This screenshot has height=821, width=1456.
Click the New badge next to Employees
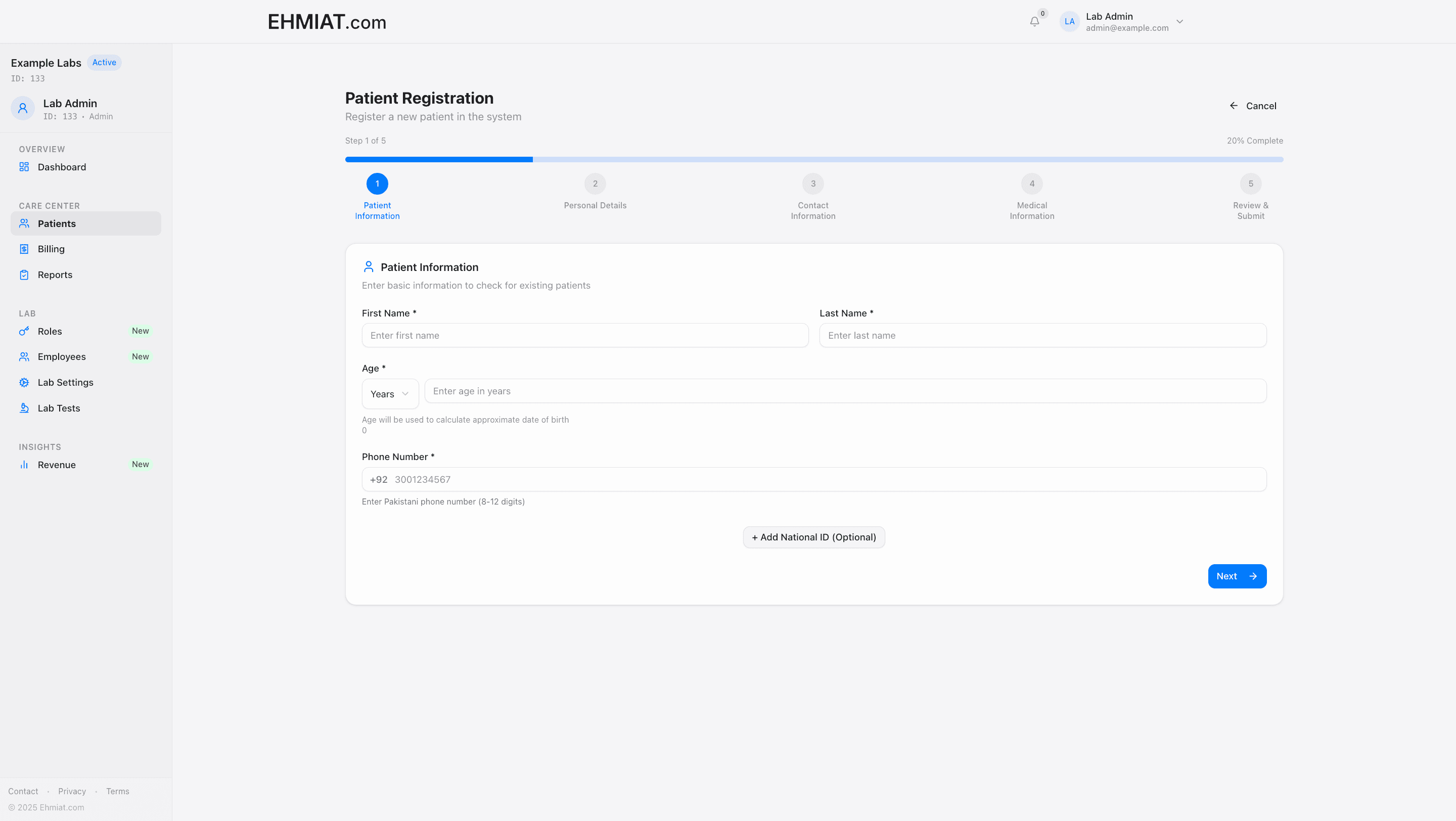point(140,356)
